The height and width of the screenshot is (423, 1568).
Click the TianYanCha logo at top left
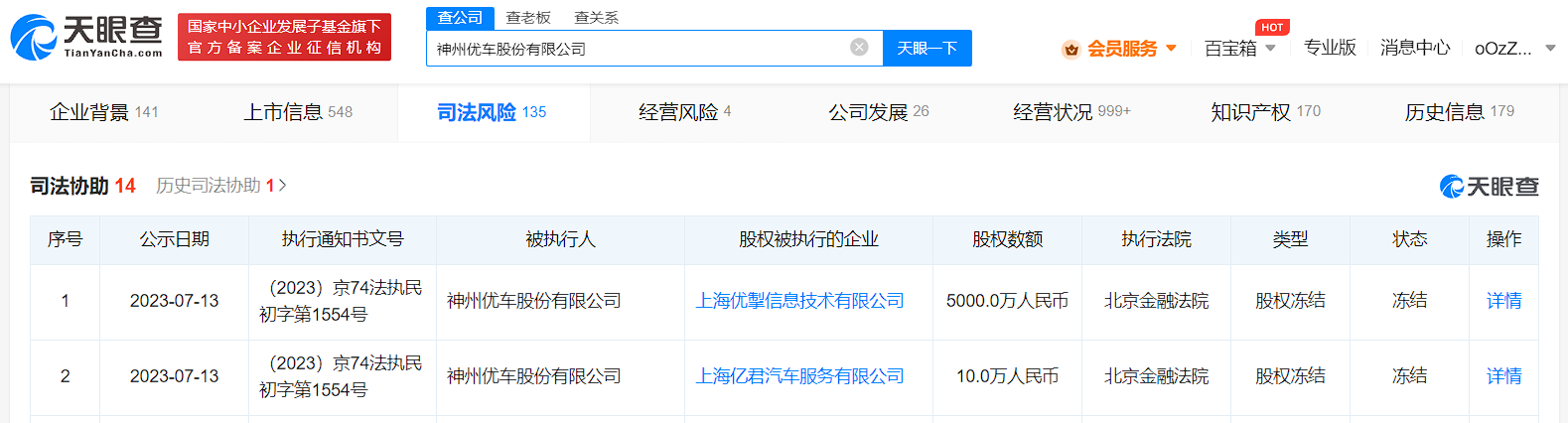point(86,37)
